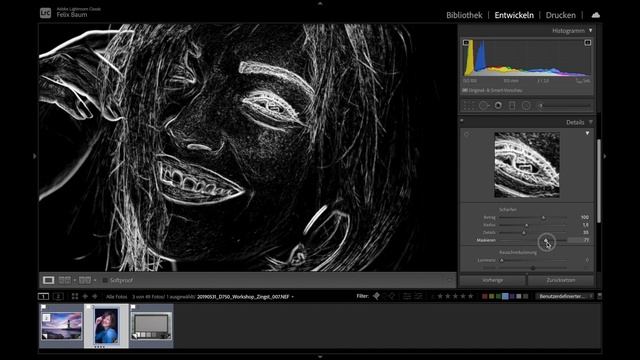Select the Crop Overlay tool

469,106
